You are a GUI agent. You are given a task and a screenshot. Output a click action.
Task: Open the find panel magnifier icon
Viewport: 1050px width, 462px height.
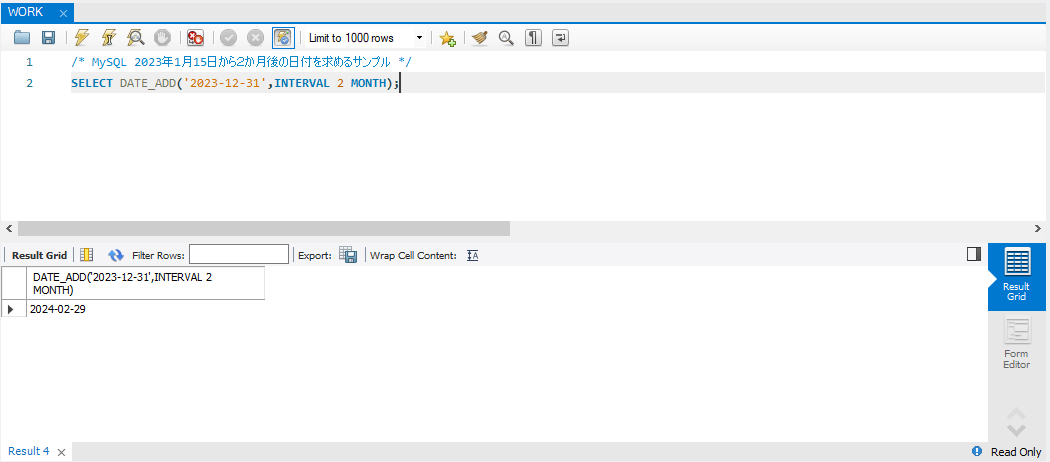tap(506, 38)
